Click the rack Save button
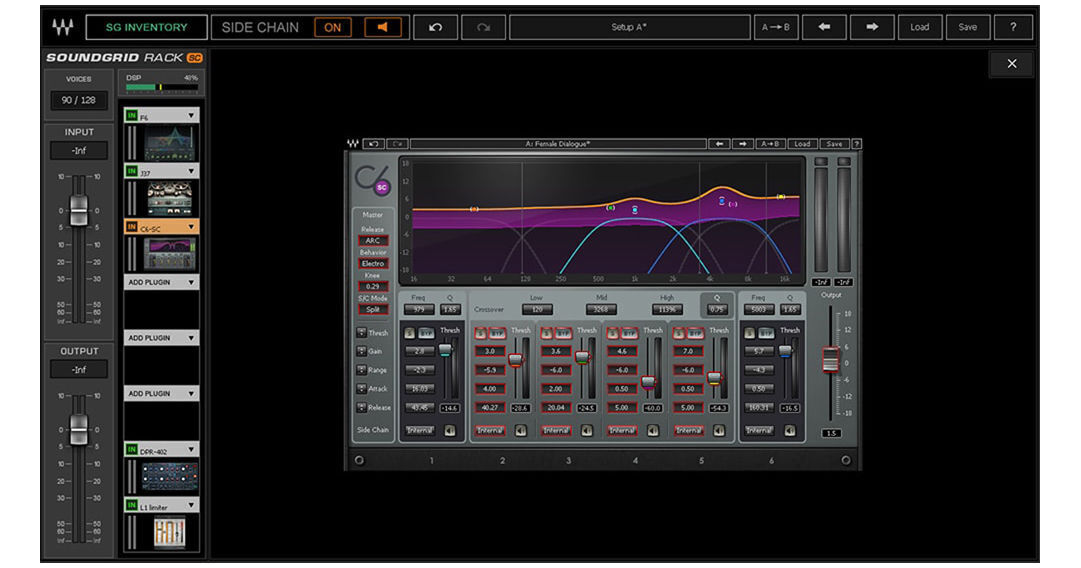The height and width of the screenshot is (568, 1081). 968,28
